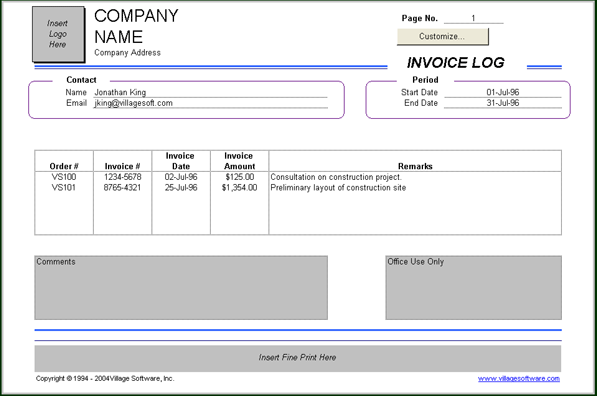Image resolution: width=597 pixels, height=396 pixels.
Task: Select order number VS100
Action: [x=64, y=177]
